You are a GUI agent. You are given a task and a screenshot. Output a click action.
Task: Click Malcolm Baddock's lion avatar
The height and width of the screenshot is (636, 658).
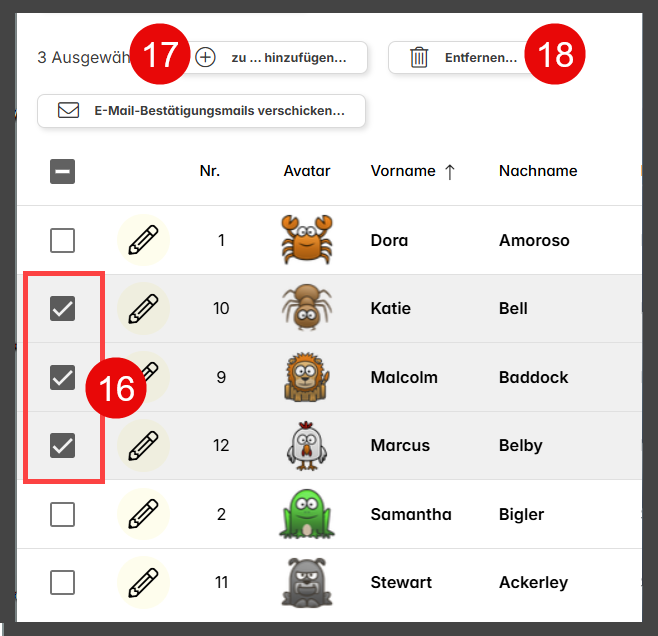click(x=307, y=377)
